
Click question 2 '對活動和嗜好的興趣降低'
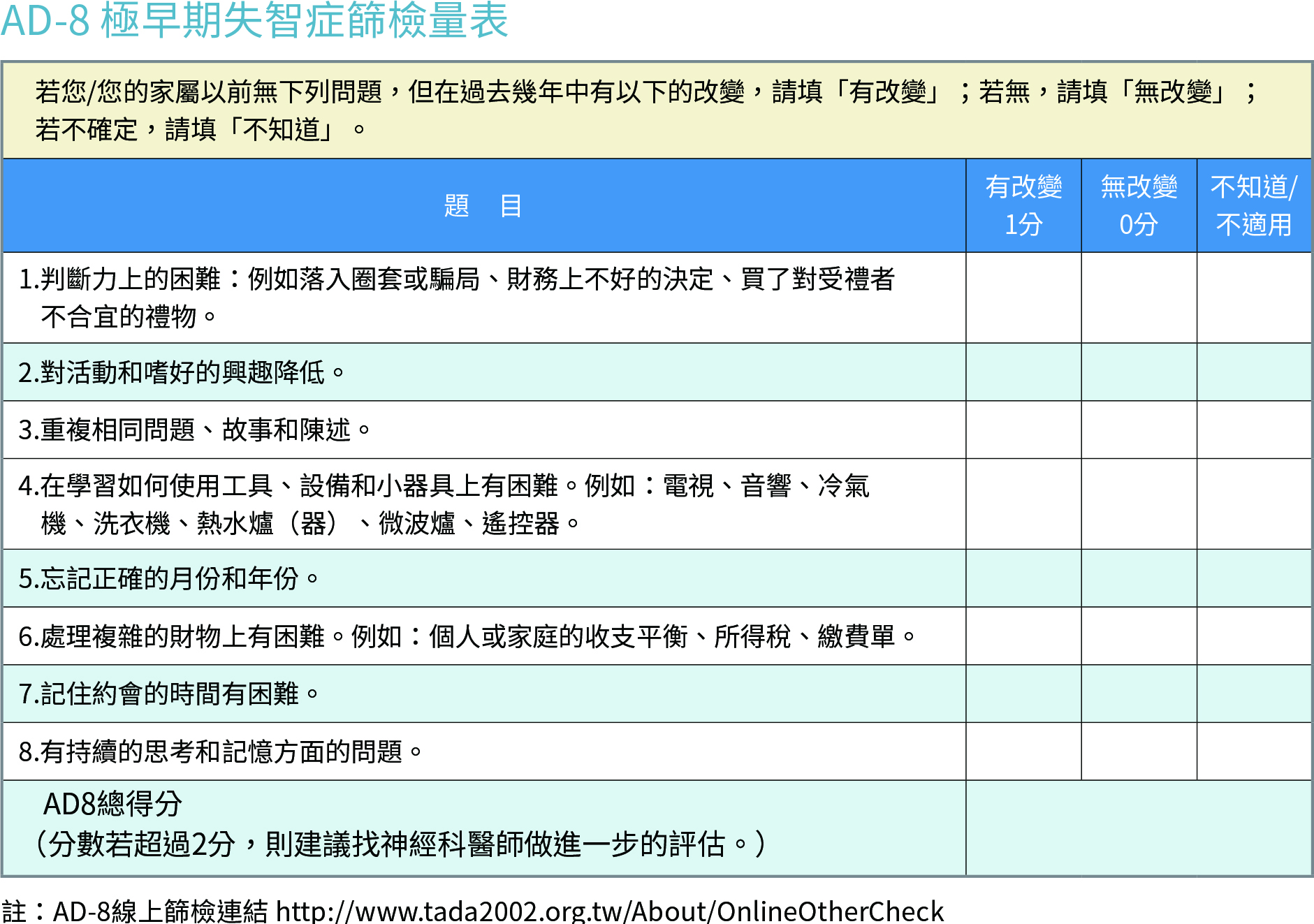(182, 373)
